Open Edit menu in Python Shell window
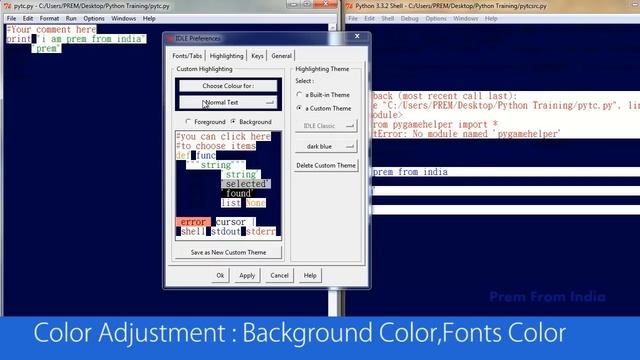The width and height of the screenshot is (640, 360). [x=369, y=18]
